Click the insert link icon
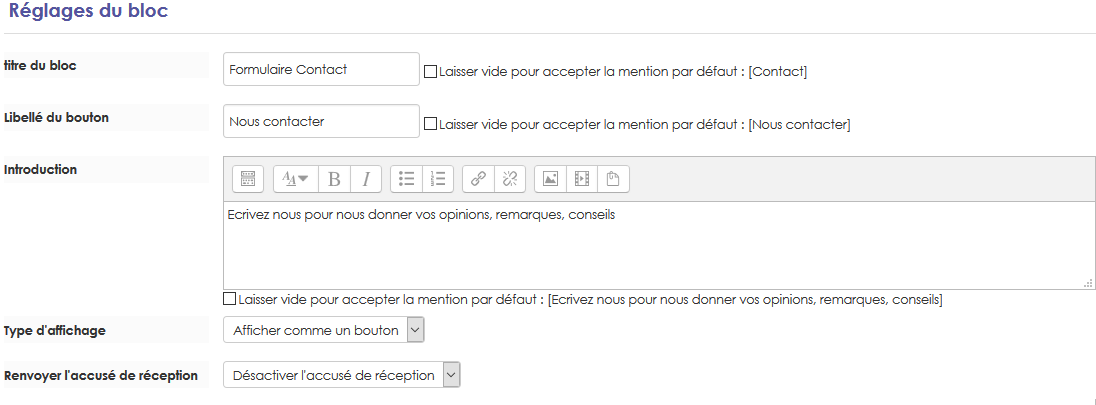This screenshot has height=405, width=1096. (x=478, y=179)
